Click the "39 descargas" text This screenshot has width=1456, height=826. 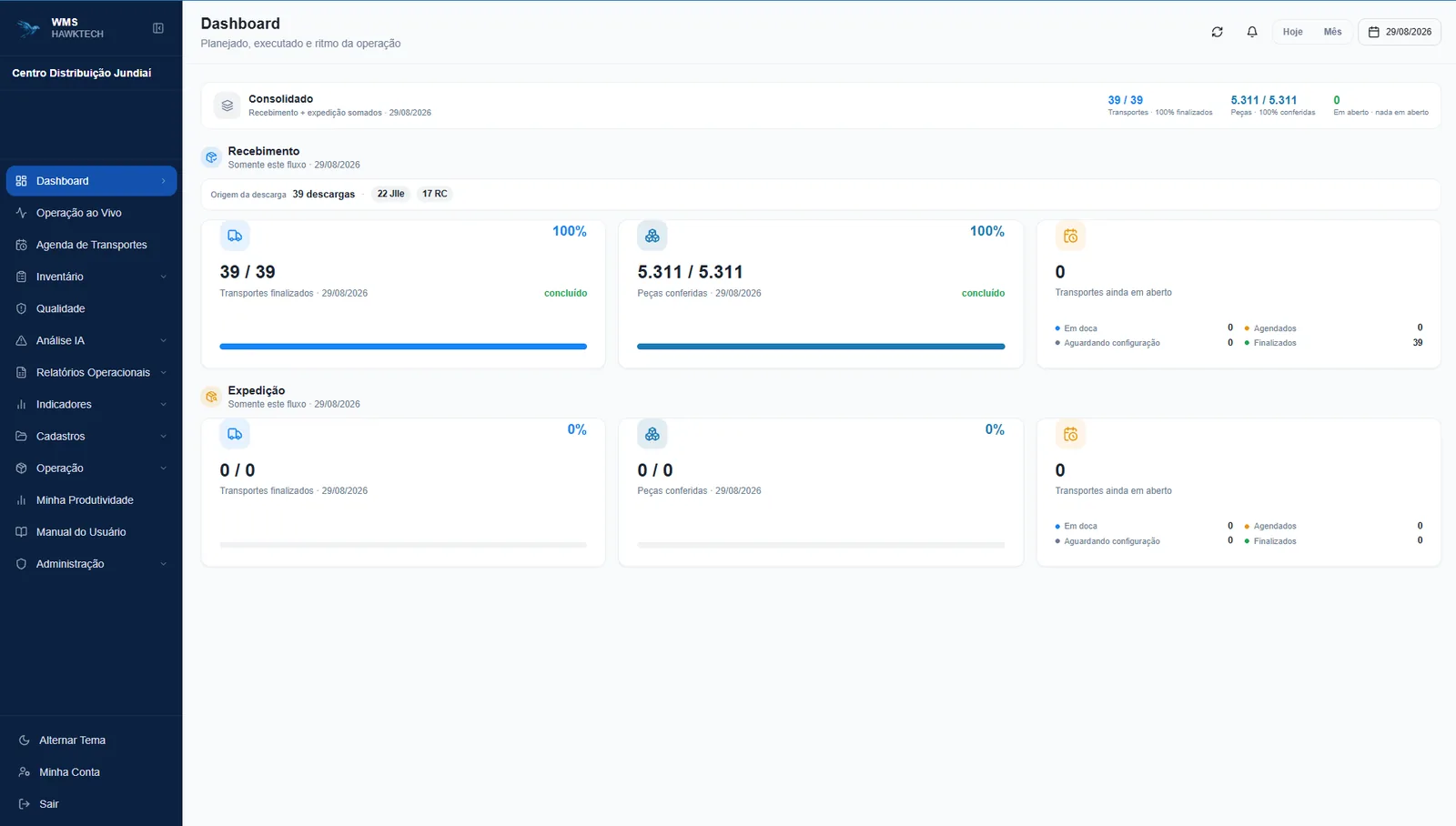[x=324, y=195]
